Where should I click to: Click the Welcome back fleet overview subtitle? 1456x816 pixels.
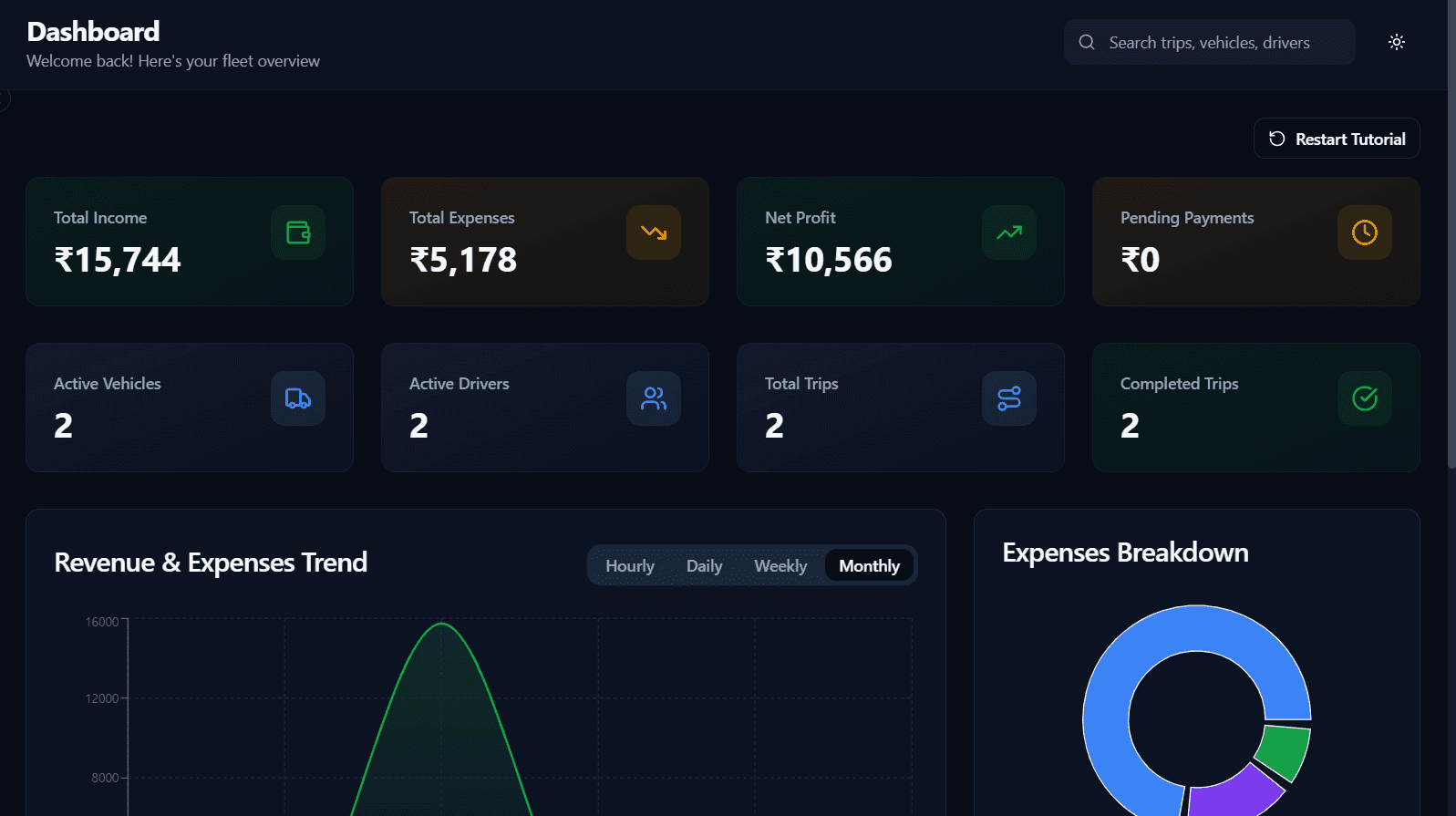(173, 61)
